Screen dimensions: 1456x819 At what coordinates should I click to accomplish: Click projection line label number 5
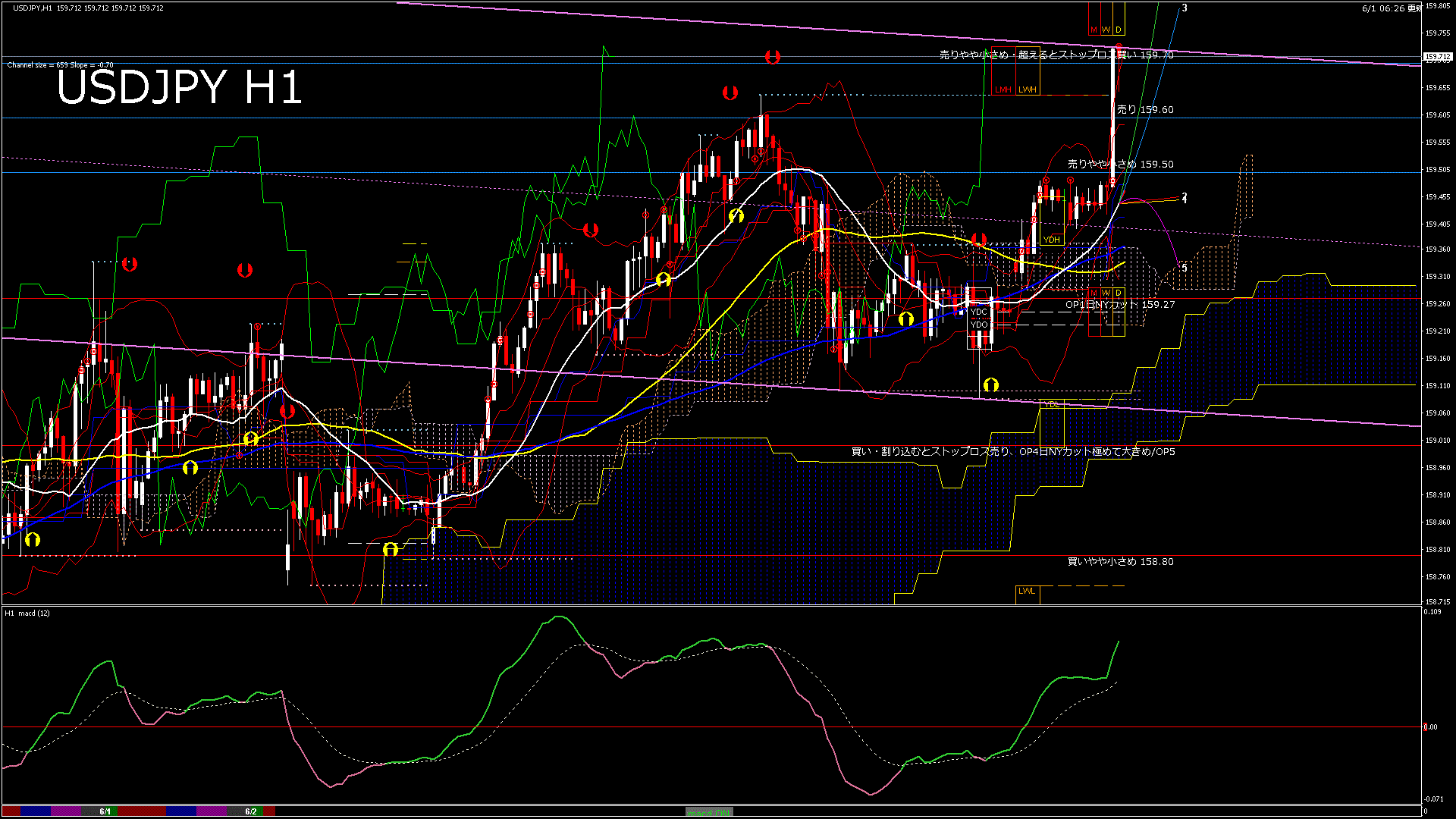point(1185,268)
